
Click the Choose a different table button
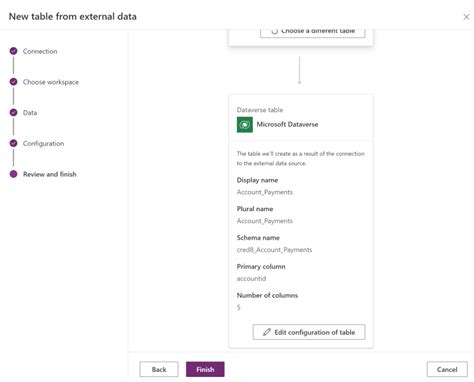[x=313, y=33]
